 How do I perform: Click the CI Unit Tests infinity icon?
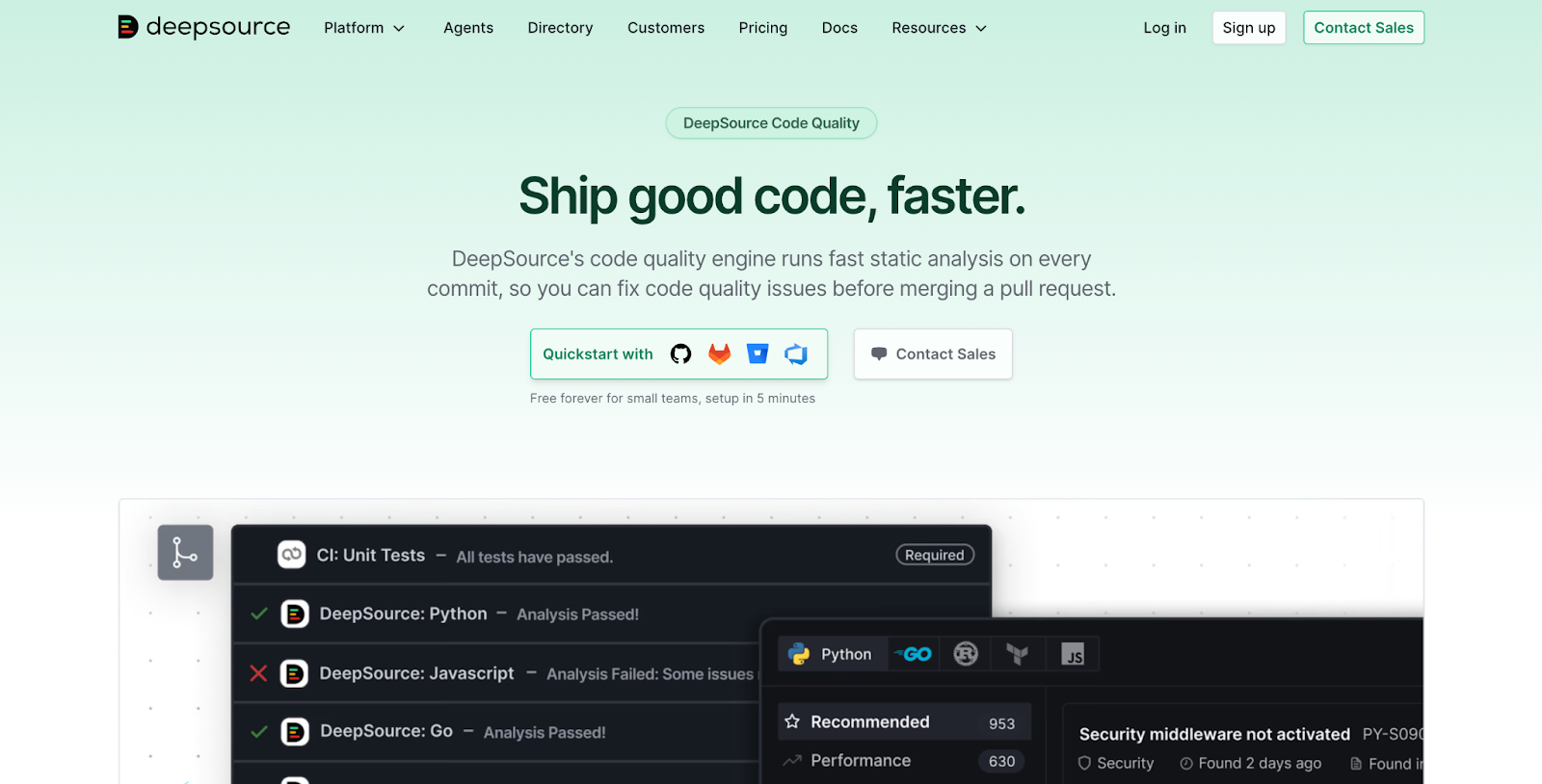pos(292,555)
